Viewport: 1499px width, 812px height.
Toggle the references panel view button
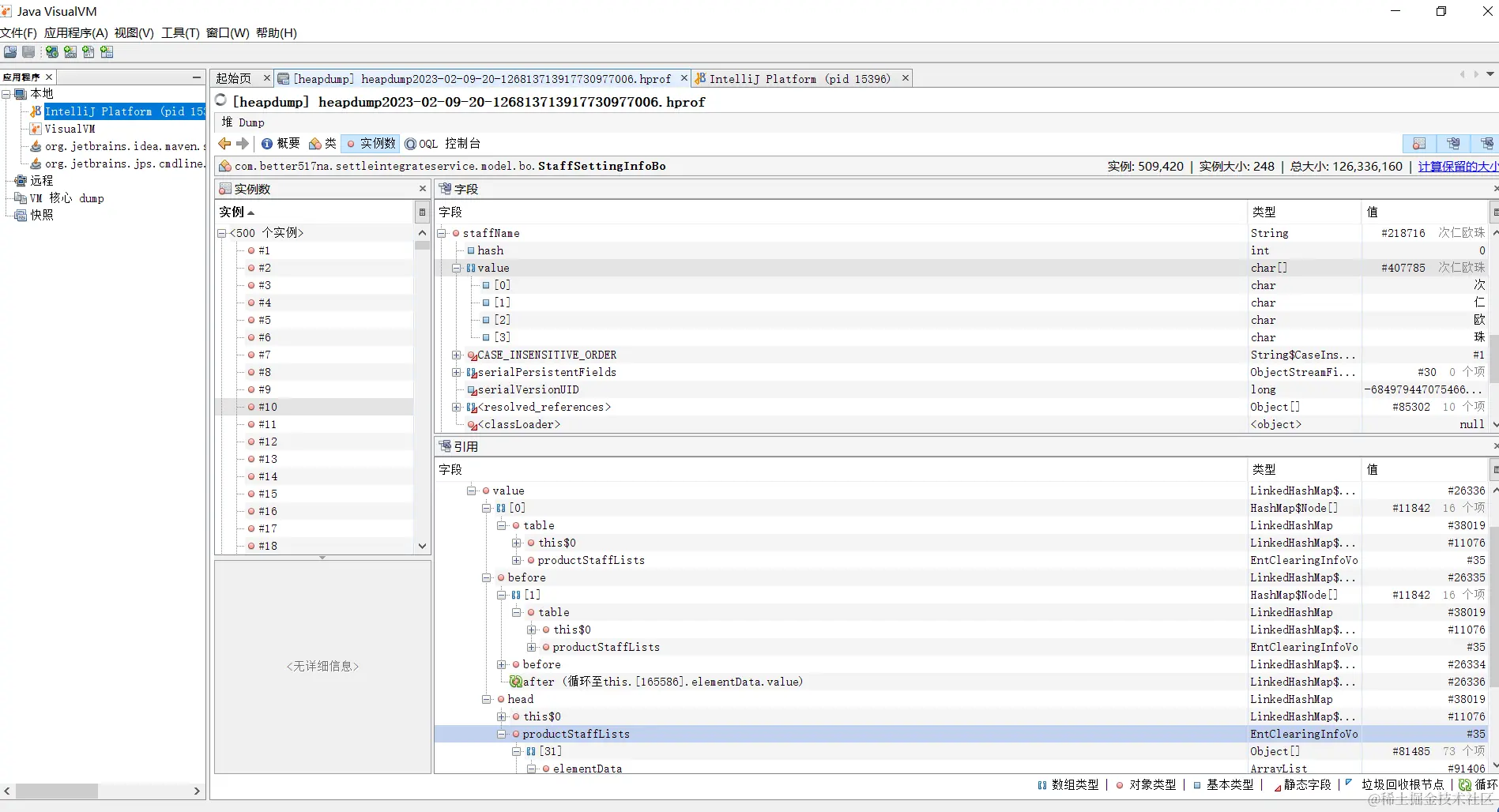point(1486,143)
